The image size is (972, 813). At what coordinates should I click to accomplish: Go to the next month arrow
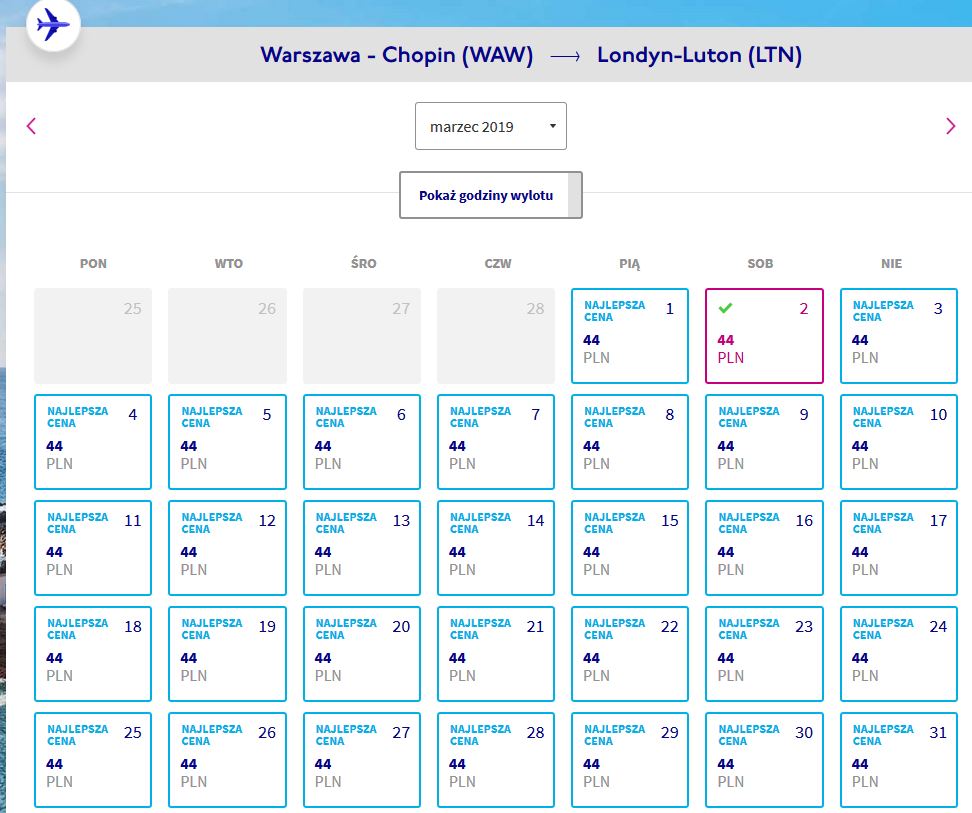[x=950, y=126]
